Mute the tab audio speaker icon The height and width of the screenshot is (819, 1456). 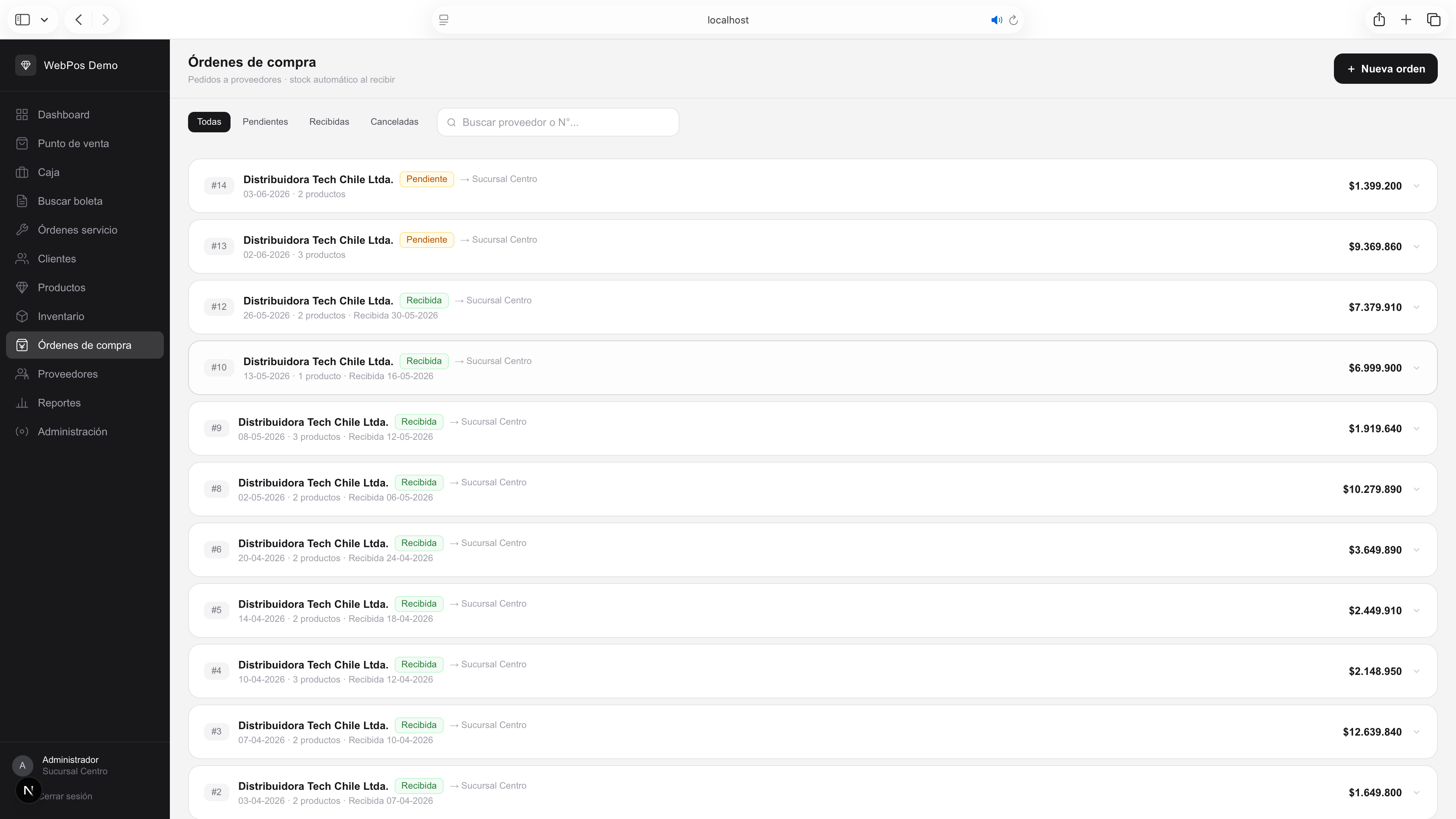click(x=996, y=20)
